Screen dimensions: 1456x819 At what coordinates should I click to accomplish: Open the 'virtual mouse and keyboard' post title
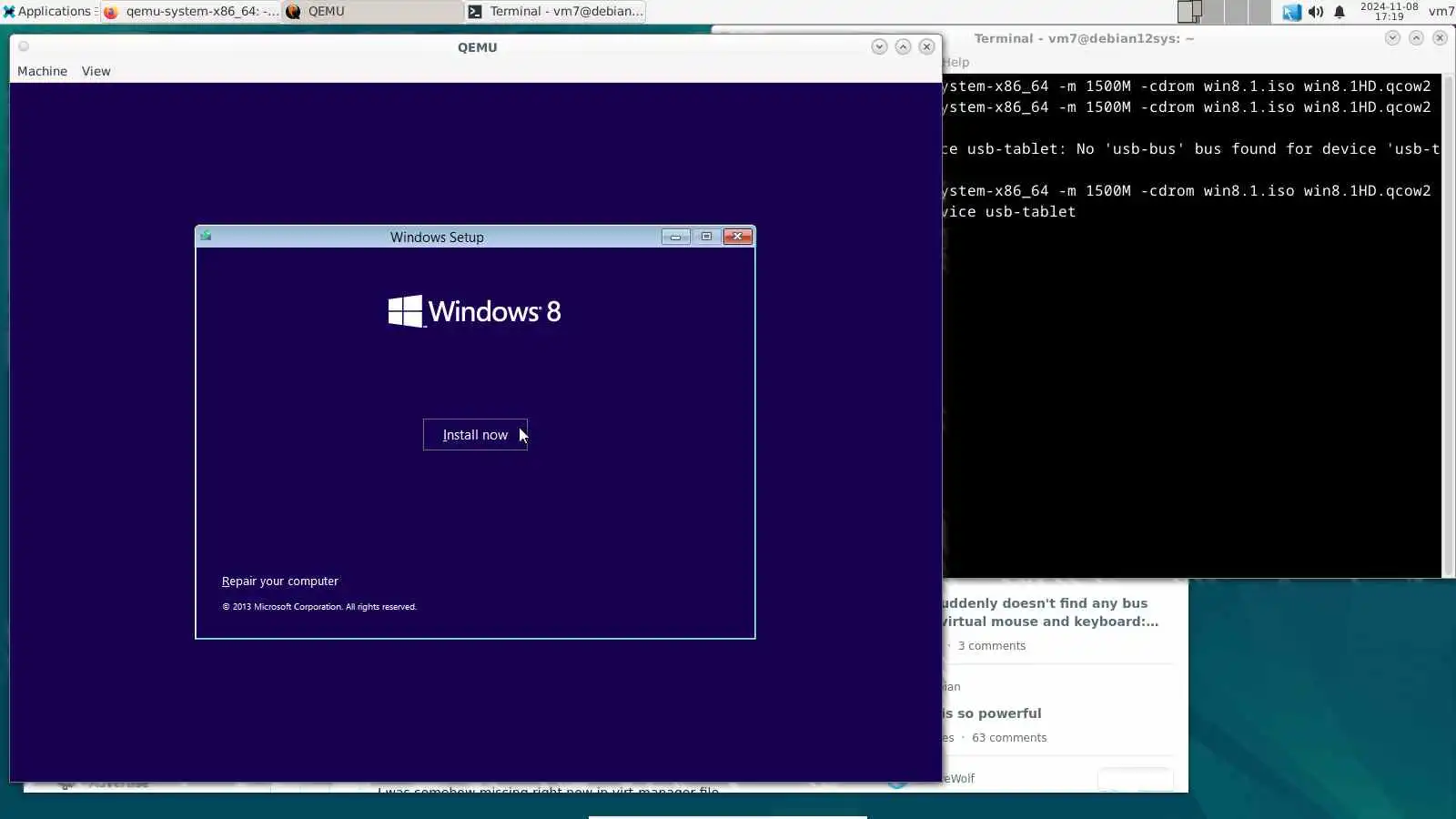(x=1050, y=622)
